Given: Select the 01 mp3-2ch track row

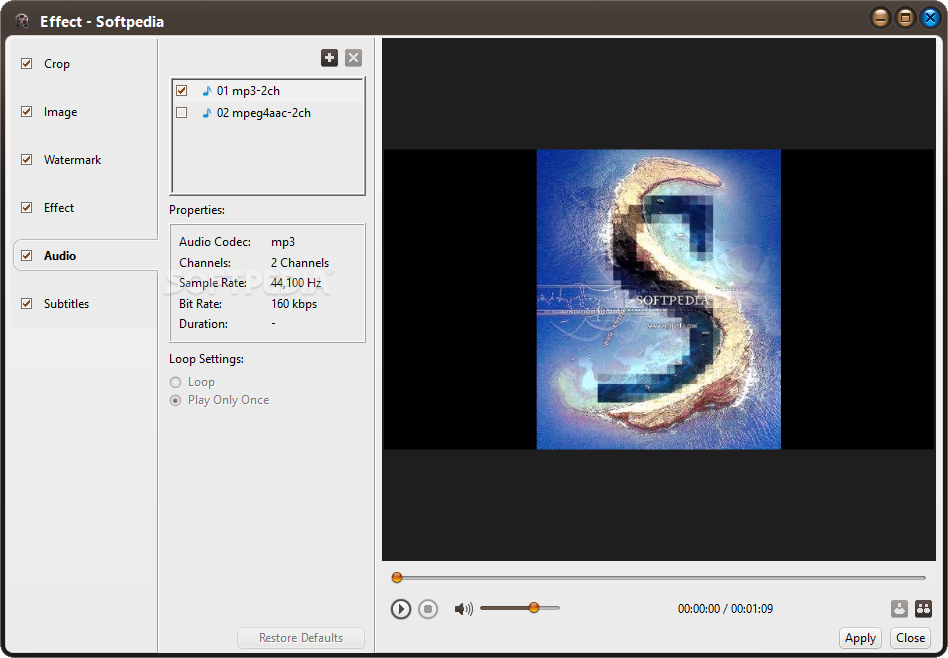Looking at the screenshot, I should 268,91.
